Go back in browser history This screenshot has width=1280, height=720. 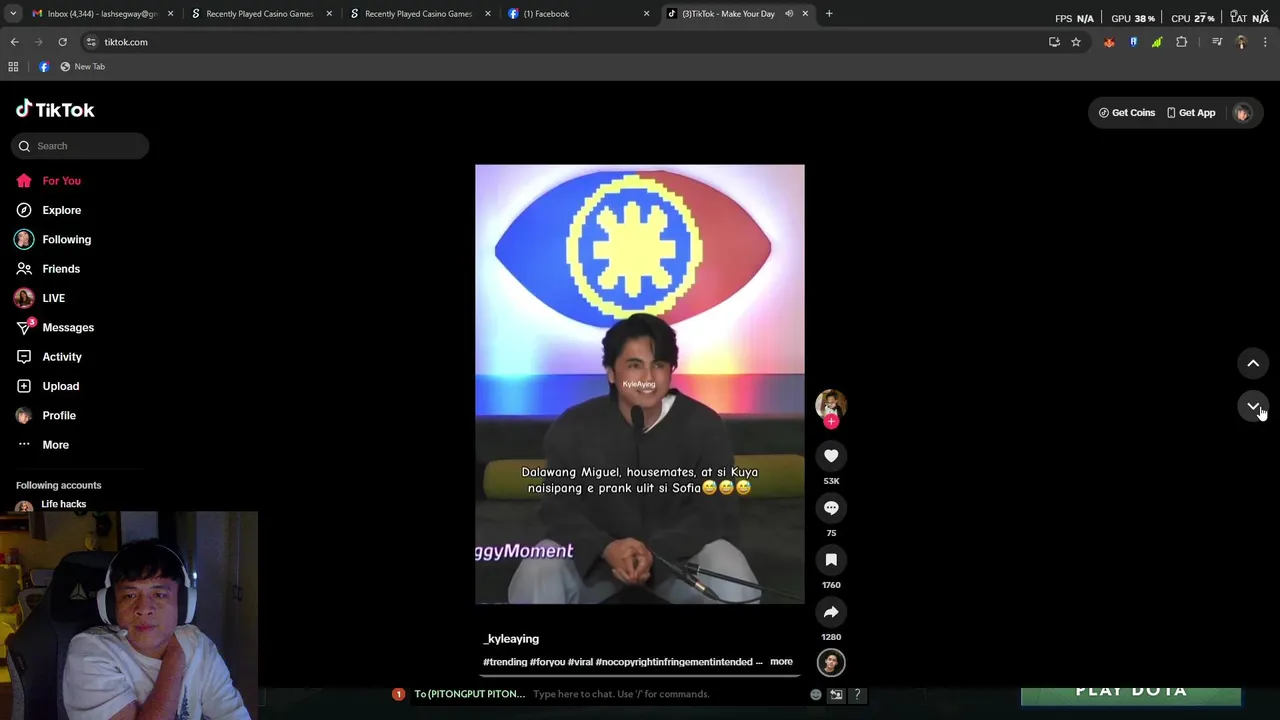(14, 42)
